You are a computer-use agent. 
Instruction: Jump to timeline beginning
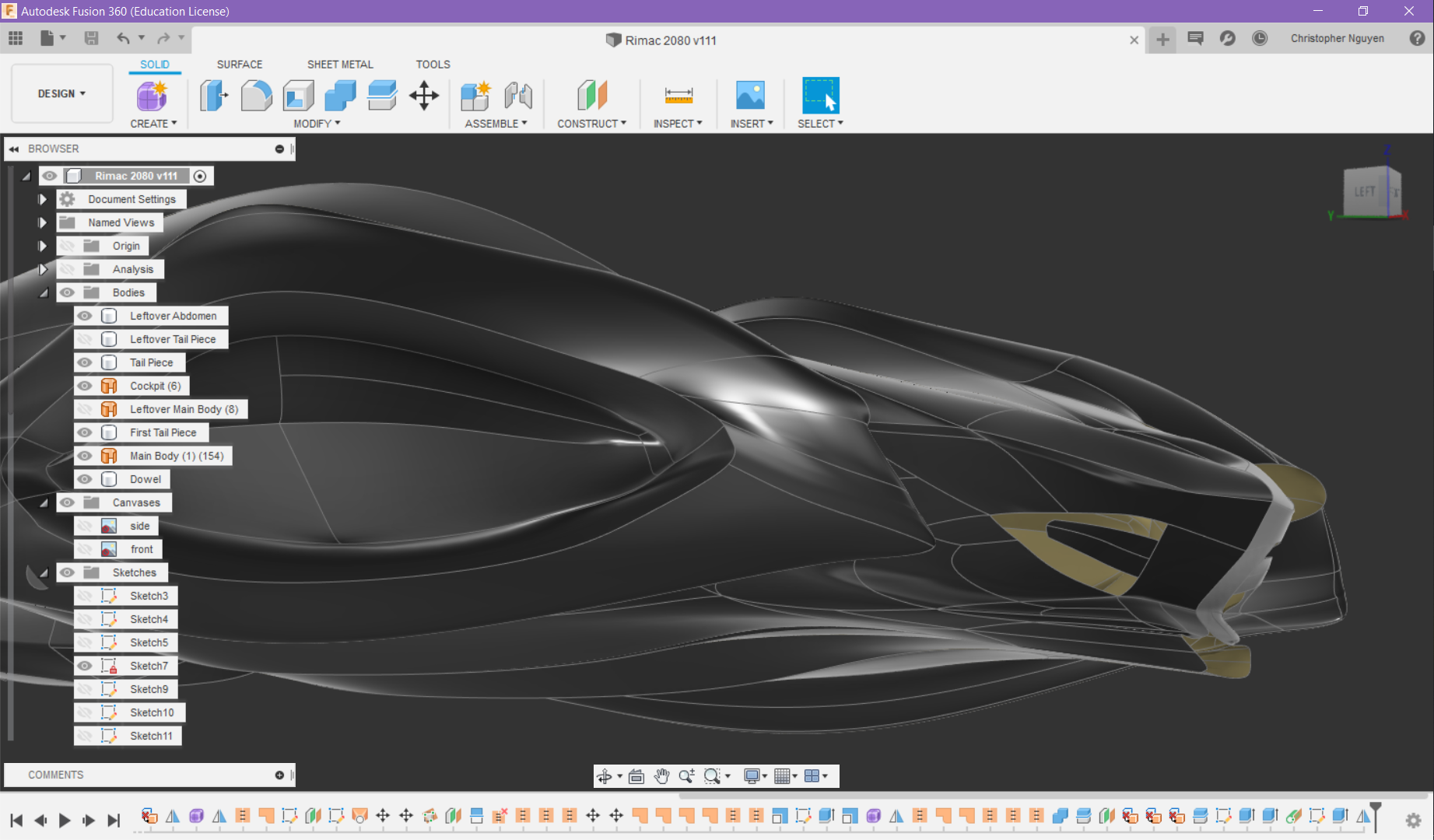(x=16, y=820)
